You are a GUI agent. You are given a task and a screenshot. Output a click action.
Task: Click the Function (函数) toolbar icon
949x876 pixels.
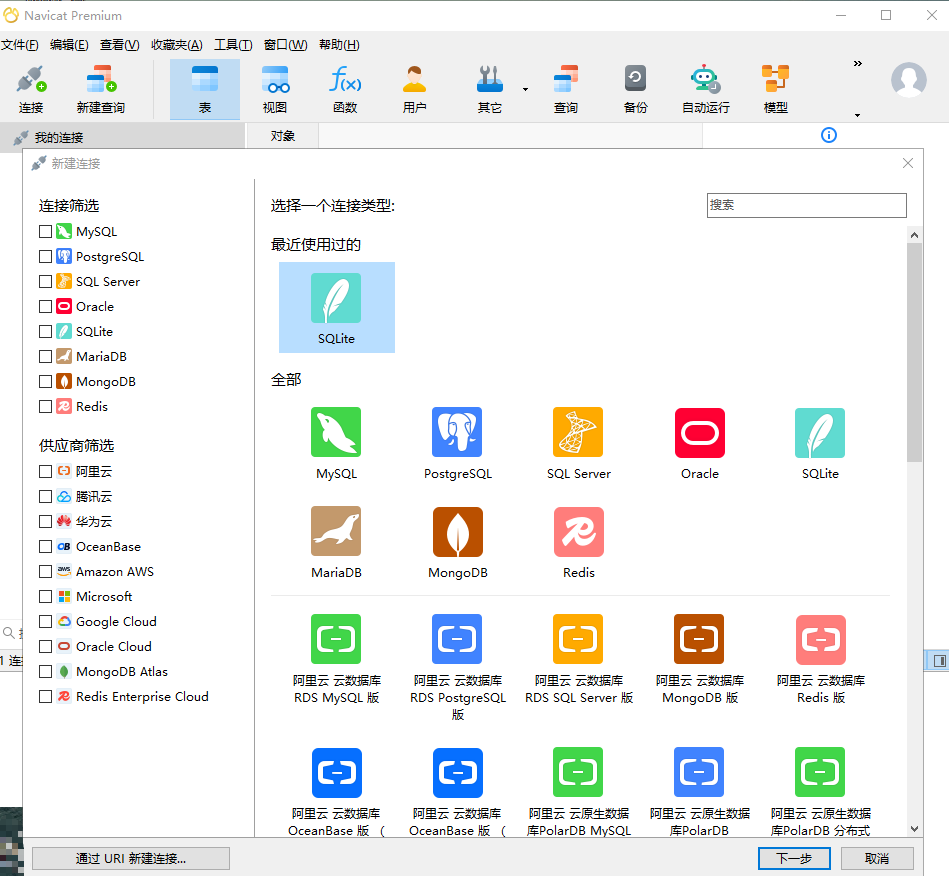(x=345, y=90)
